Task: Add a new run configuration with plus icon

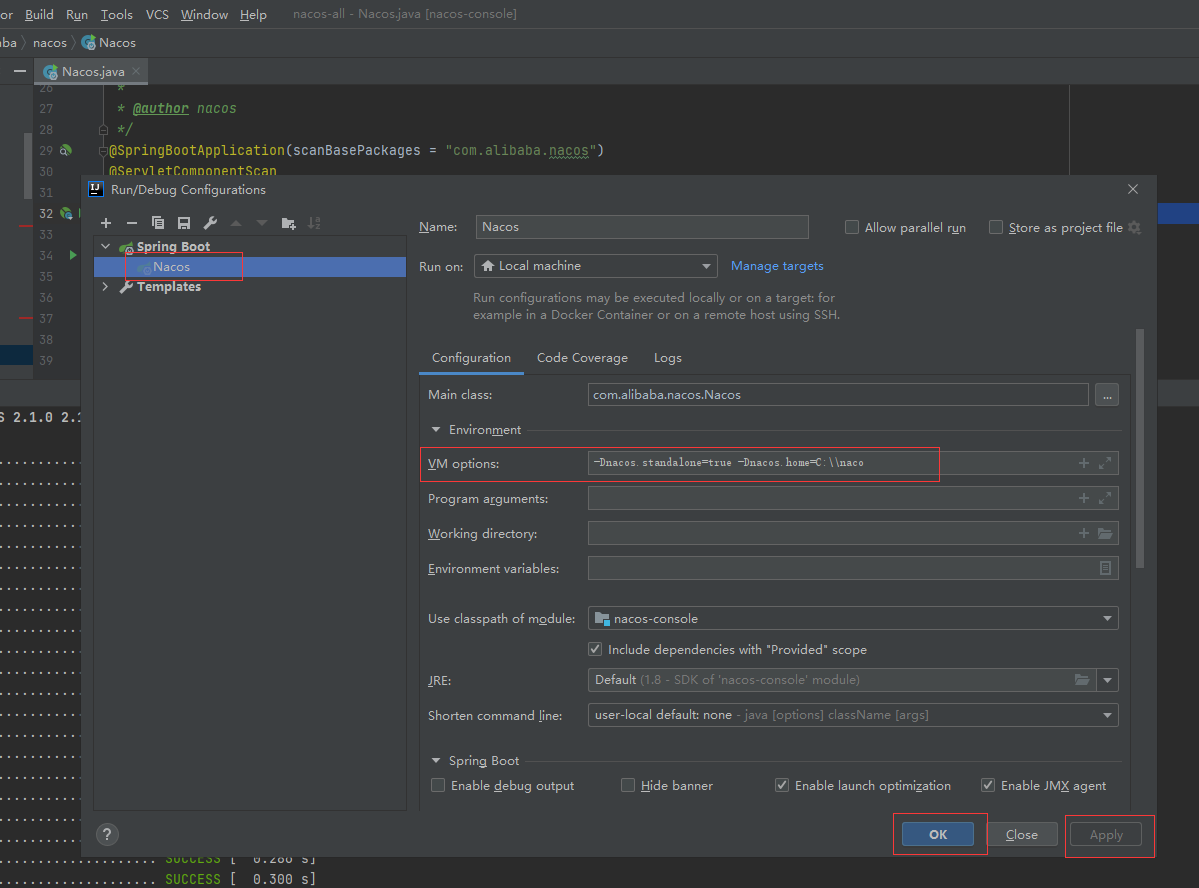Action: point(106,223)
